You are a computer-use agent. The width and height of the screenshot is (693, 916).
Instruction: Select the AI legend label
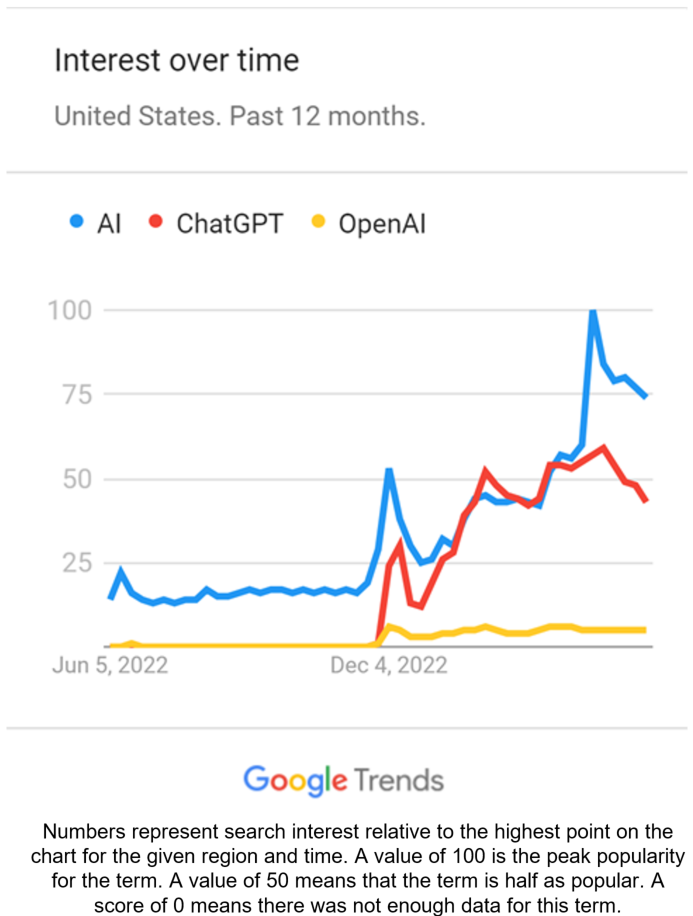click(109, 224)
